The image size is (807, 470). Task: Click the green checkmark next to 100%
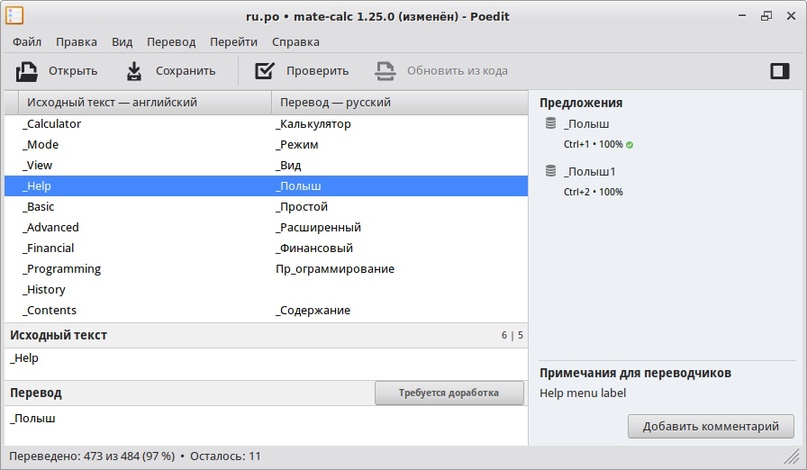point(629,145)
